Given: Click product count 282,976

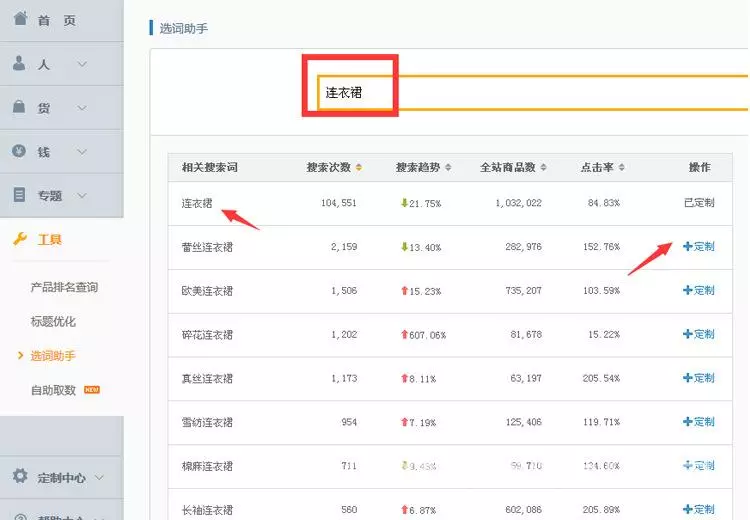Looking at the screenshot, I should point(523,247).
